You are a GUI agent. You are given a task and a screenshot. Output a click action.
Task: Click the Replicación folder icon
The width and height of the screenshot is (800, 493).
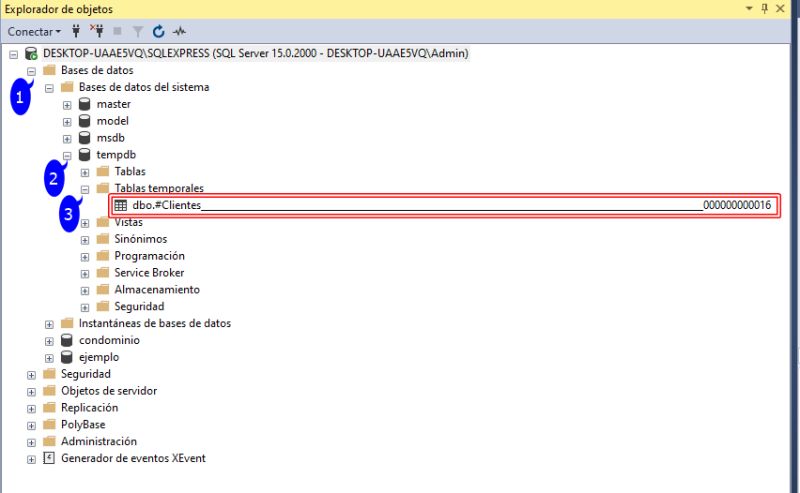pos(49,407)
